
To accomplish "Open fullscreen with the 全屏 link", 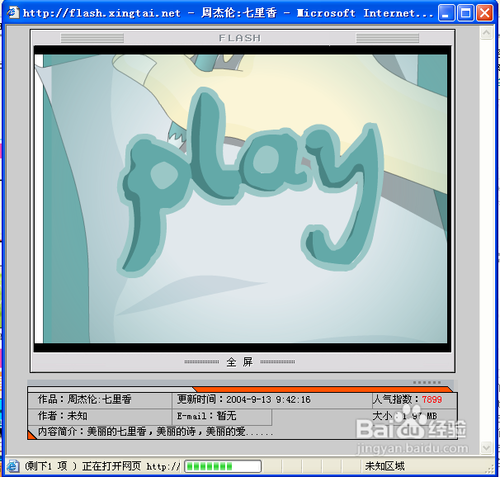I will 240,362.
